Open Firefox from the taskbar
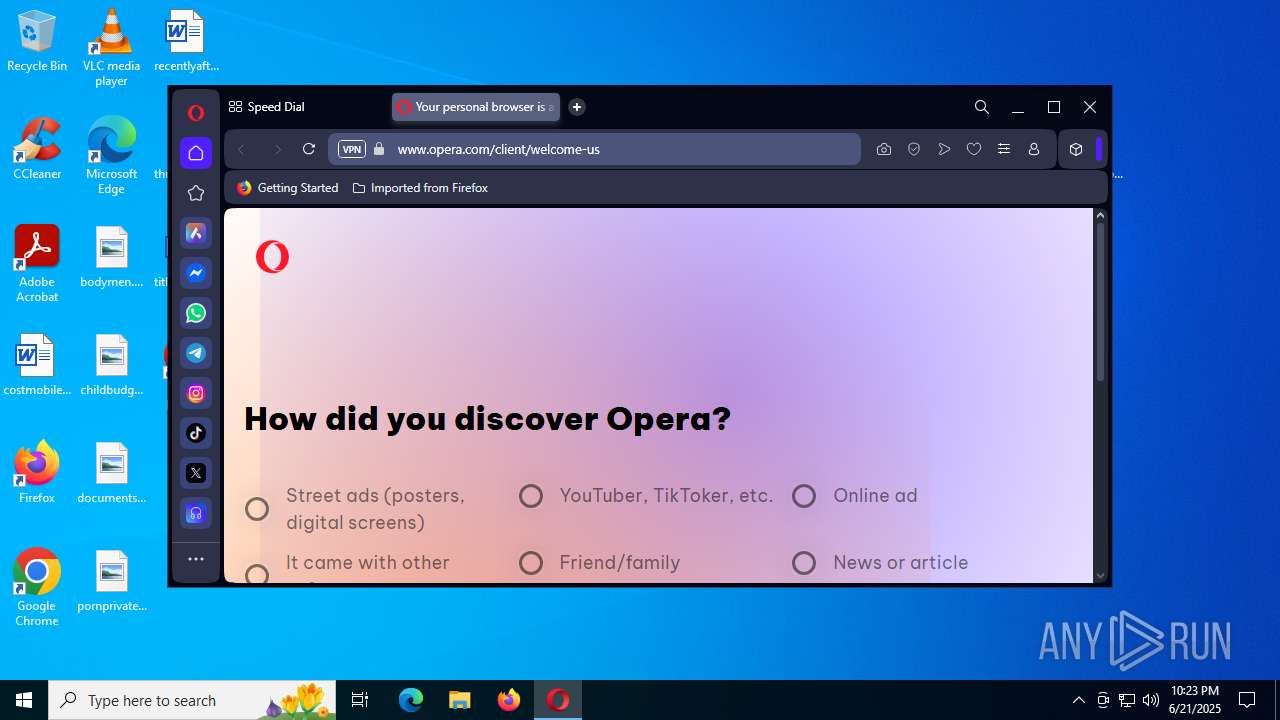Screen dimensions: 1280x720 point(509,700)
